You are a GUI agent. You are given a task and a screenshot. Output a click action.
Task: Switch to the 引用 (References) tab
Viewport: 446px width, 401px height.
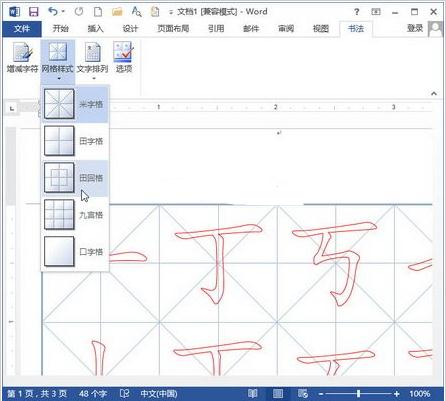[216, 29]
